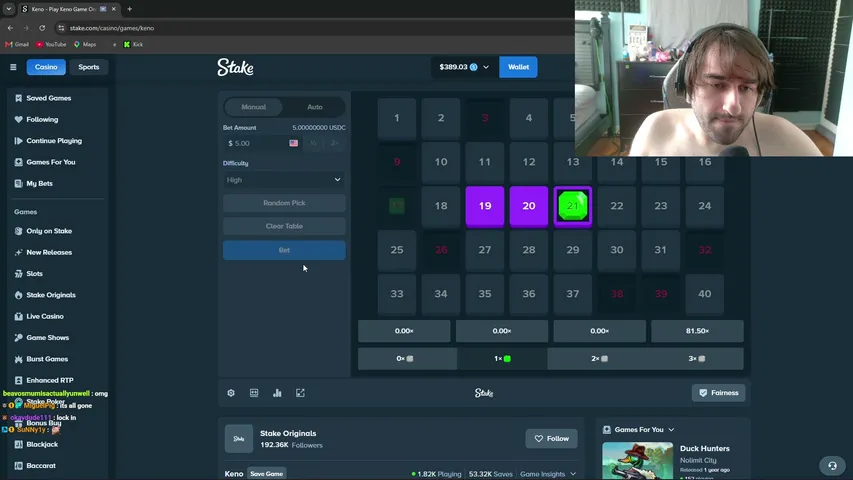Expand the $389.03 balance dropdown

click(x=463, y=67)
